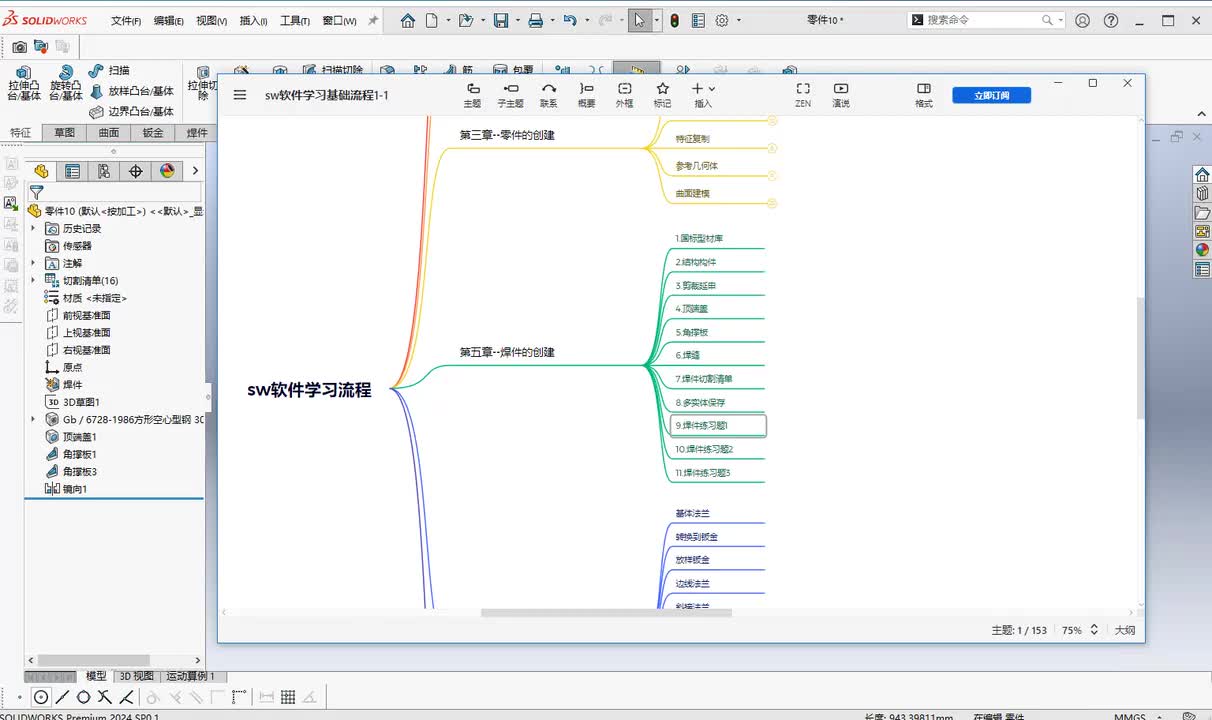Expand the 注解 tree node
Viewport: 1212px width, 720px height.
click(33, 263)
